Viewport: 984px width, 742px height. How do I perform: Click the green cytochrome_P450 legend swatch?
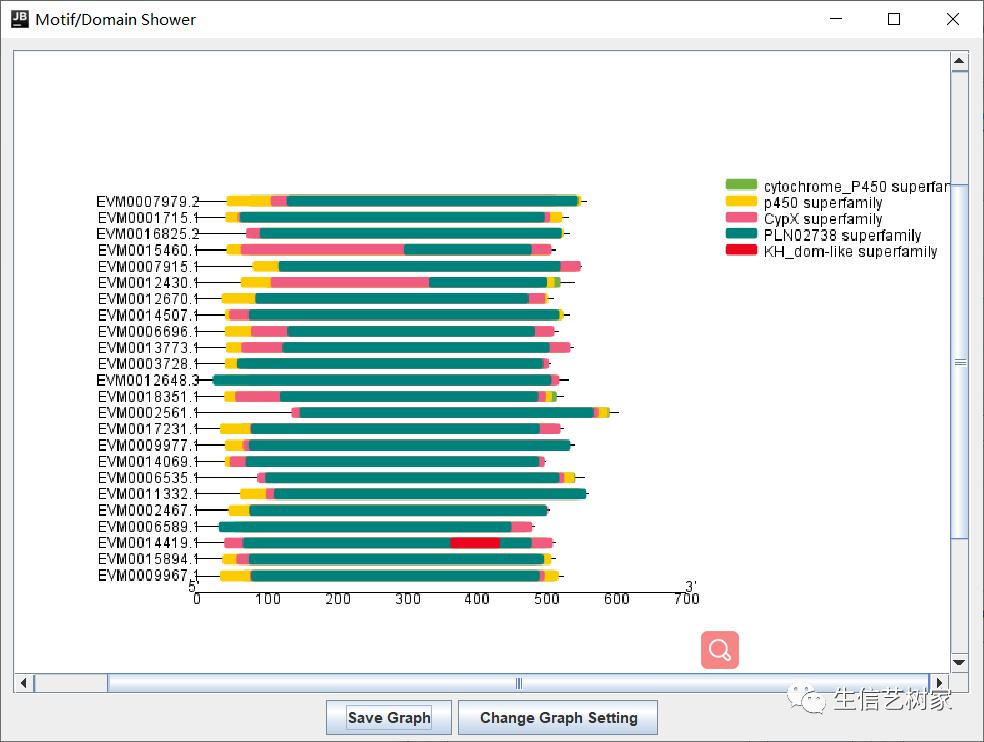pos(741,186)
